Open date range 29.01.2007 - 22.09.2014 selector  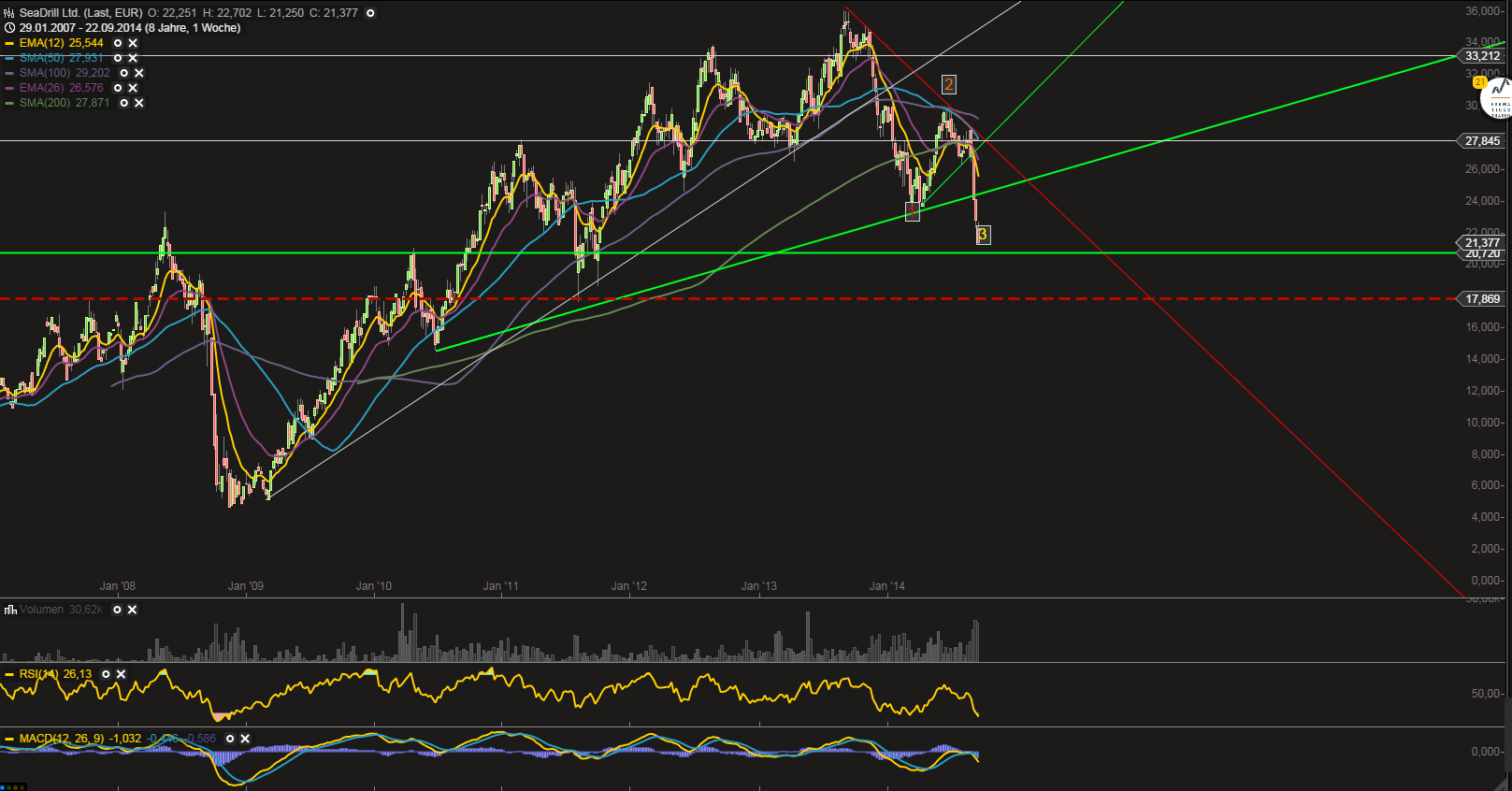(x=130, y=28)
